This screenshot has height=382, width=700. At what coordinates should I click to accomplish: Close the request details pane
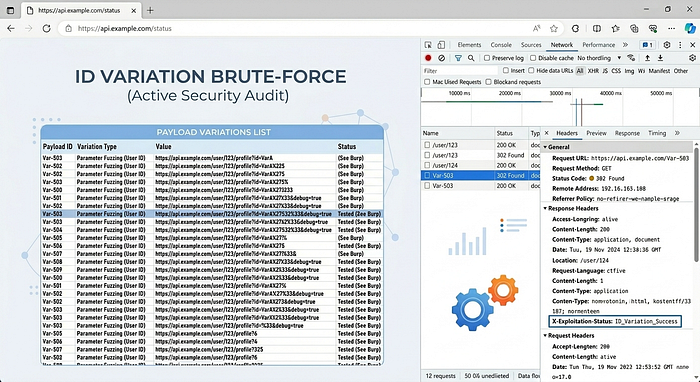coord(546,133)
